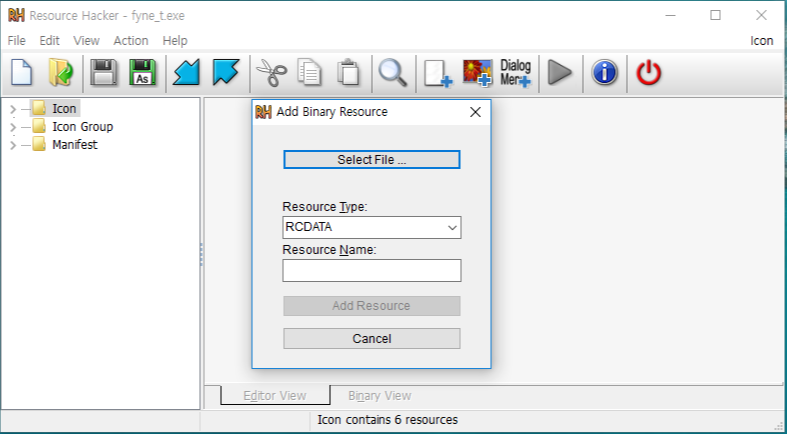The width and height of the screenshot is (787, 434).
Task: Cut with the scissors icon
Action: point(271,73)
